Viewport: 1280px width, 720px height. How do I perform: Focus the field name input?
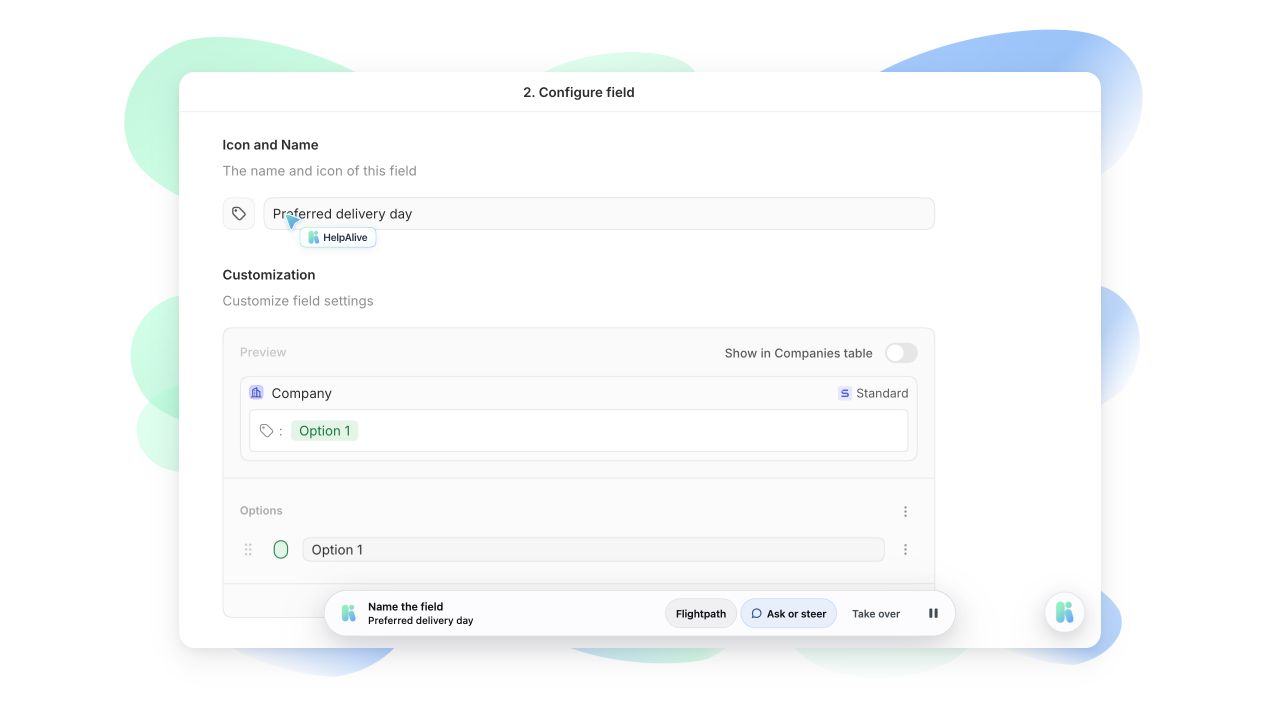coord(599,214)
